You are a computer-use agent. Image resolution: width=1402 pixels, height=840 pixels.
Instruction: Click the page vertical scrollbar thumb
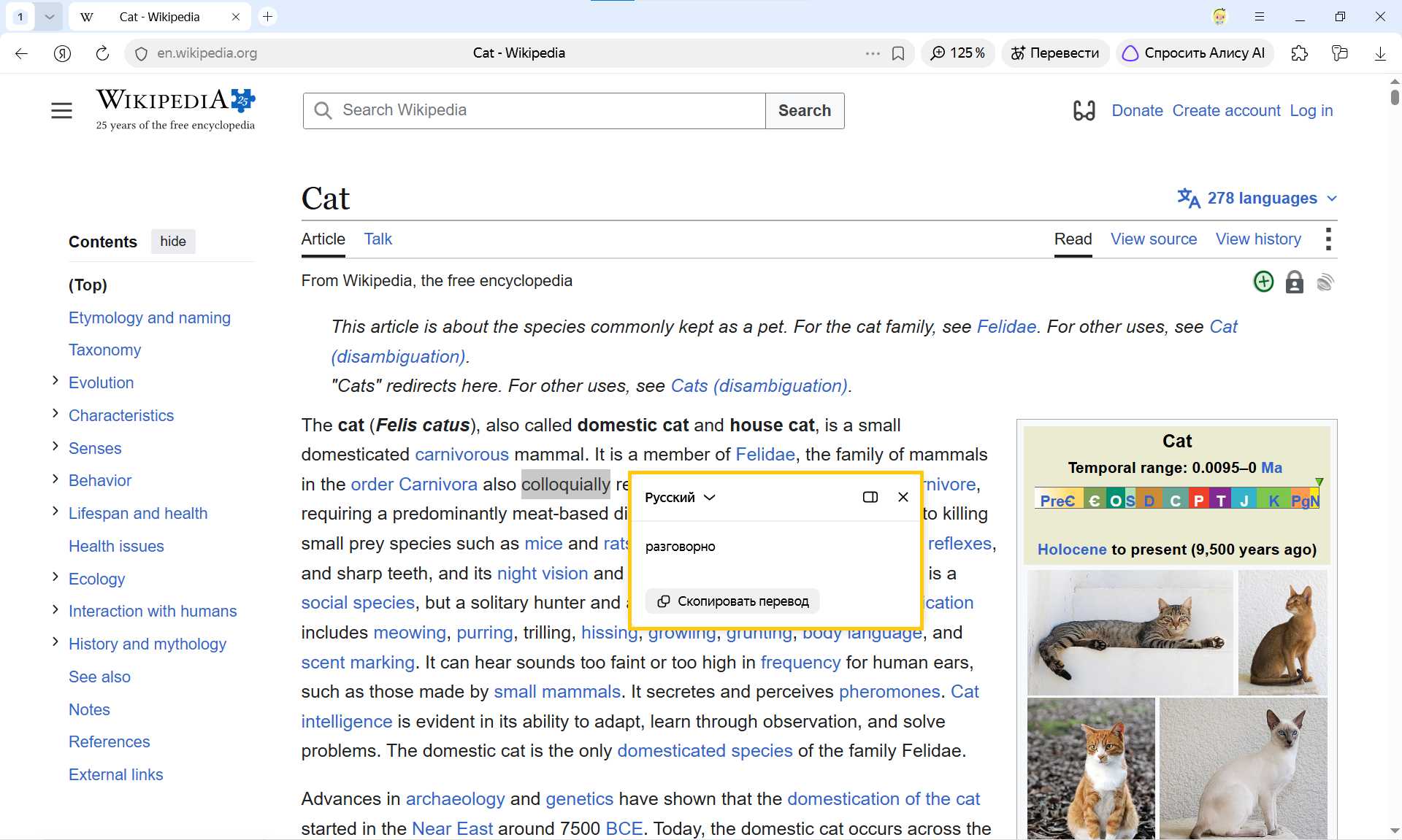coord(1395,96)
